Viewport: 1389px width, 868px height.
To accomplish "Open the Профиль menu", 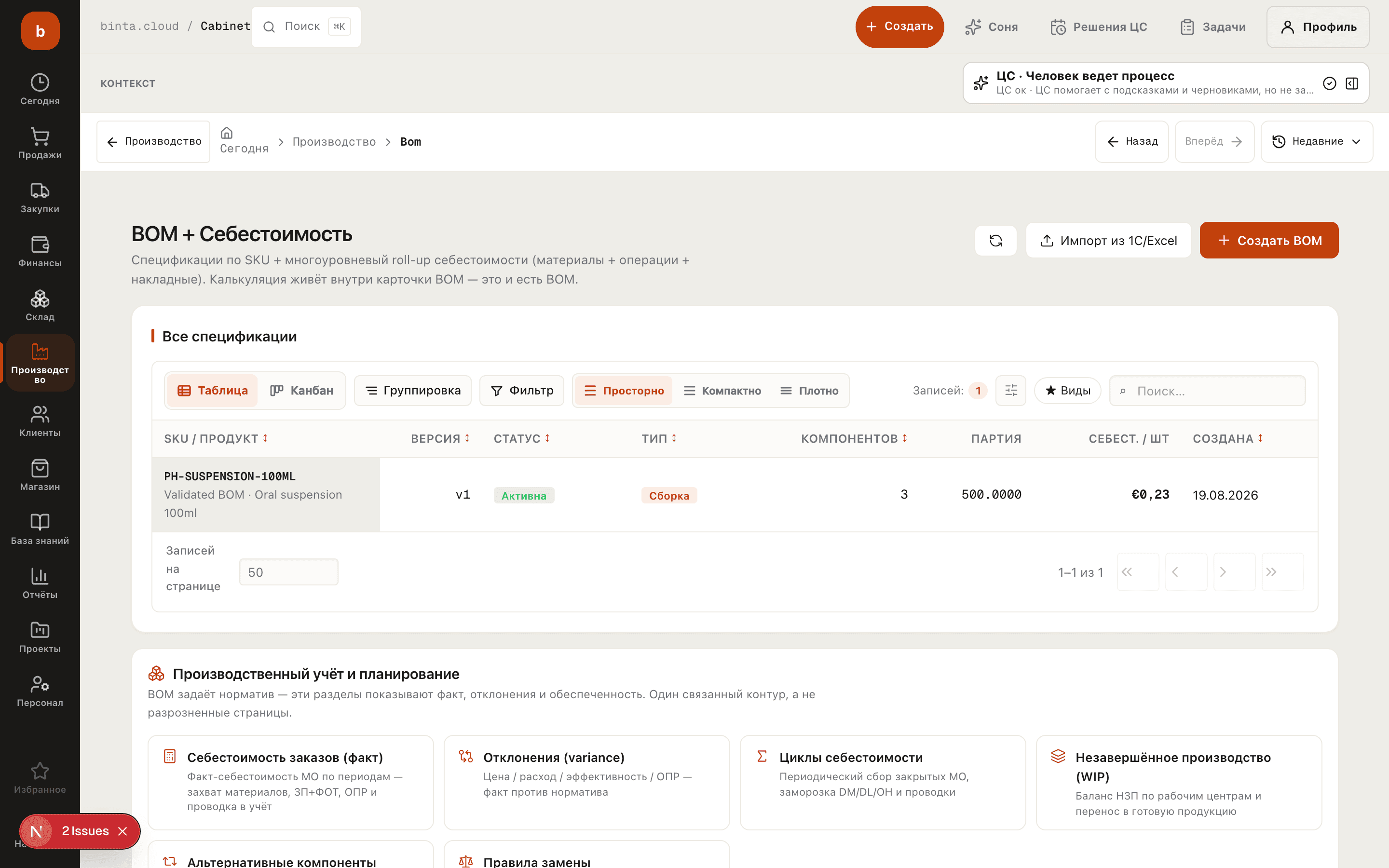I will click(x=1318, y=27).
